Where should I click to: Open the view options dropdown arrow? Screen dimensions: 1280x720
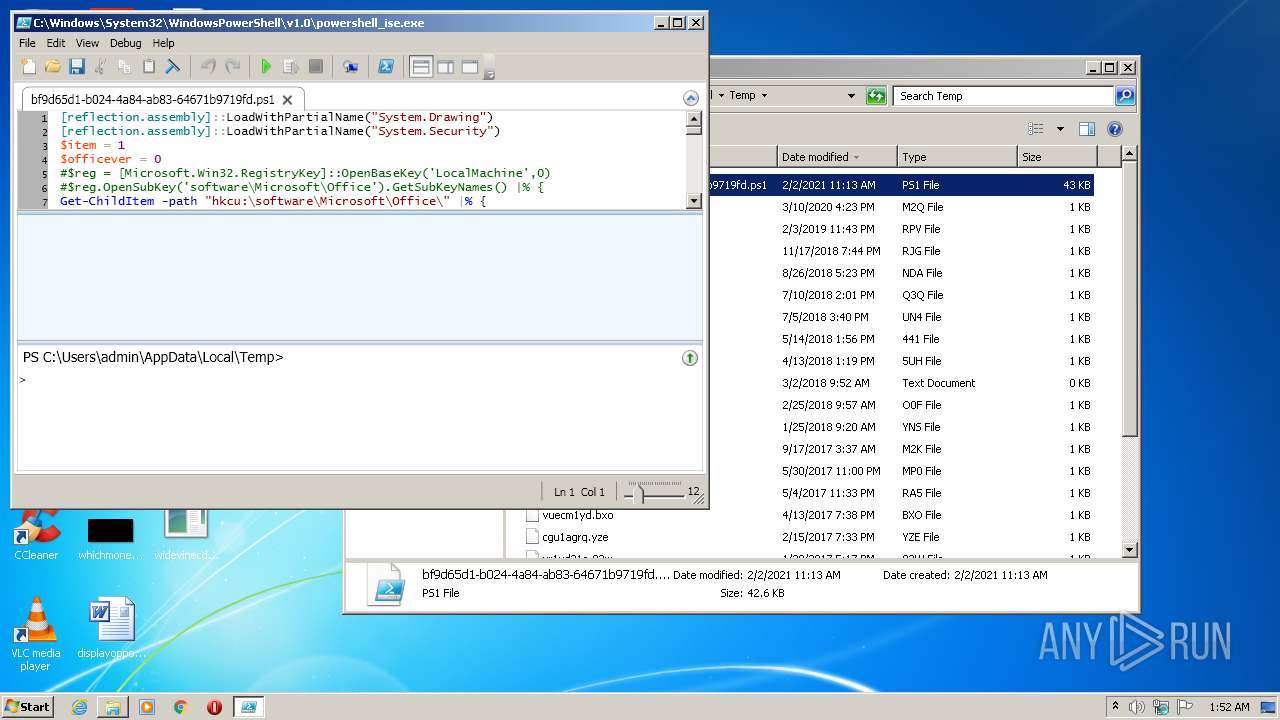[x=1060, y=129]
